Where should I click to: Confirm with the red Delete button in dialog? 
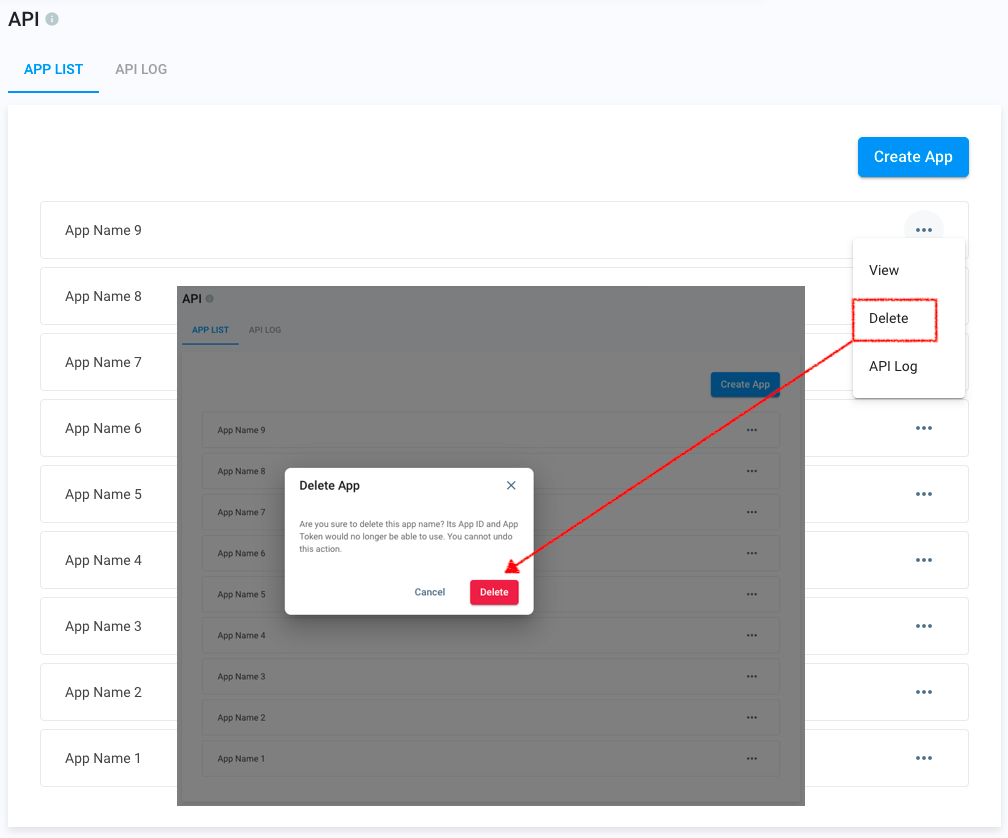click(494, 593)
